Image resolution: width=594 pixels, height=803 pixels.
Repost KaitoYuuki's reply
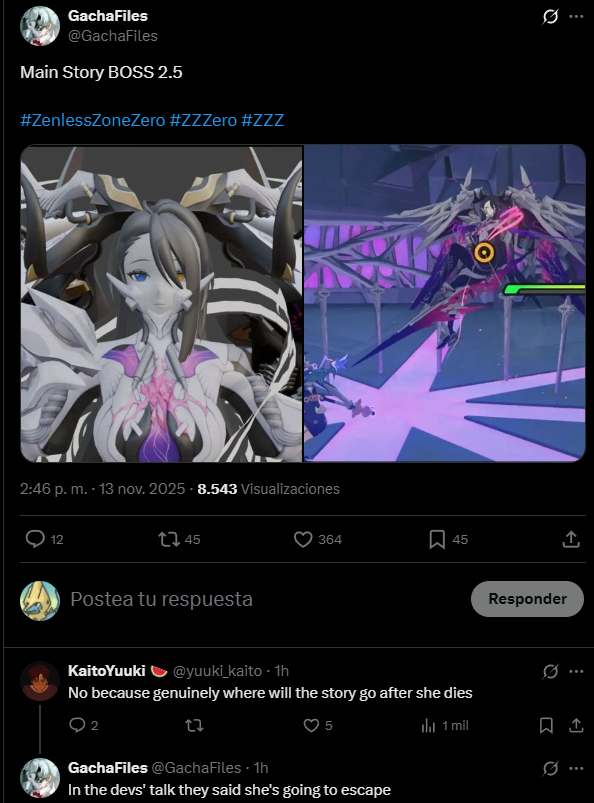(x=194, y=725)
